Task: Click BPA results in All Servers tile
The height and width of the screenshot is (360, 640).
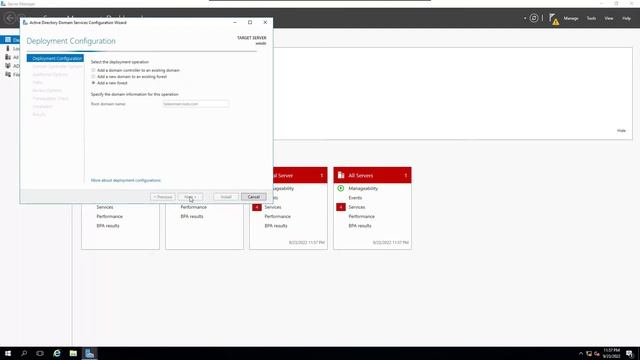Action: pos(360,226)
